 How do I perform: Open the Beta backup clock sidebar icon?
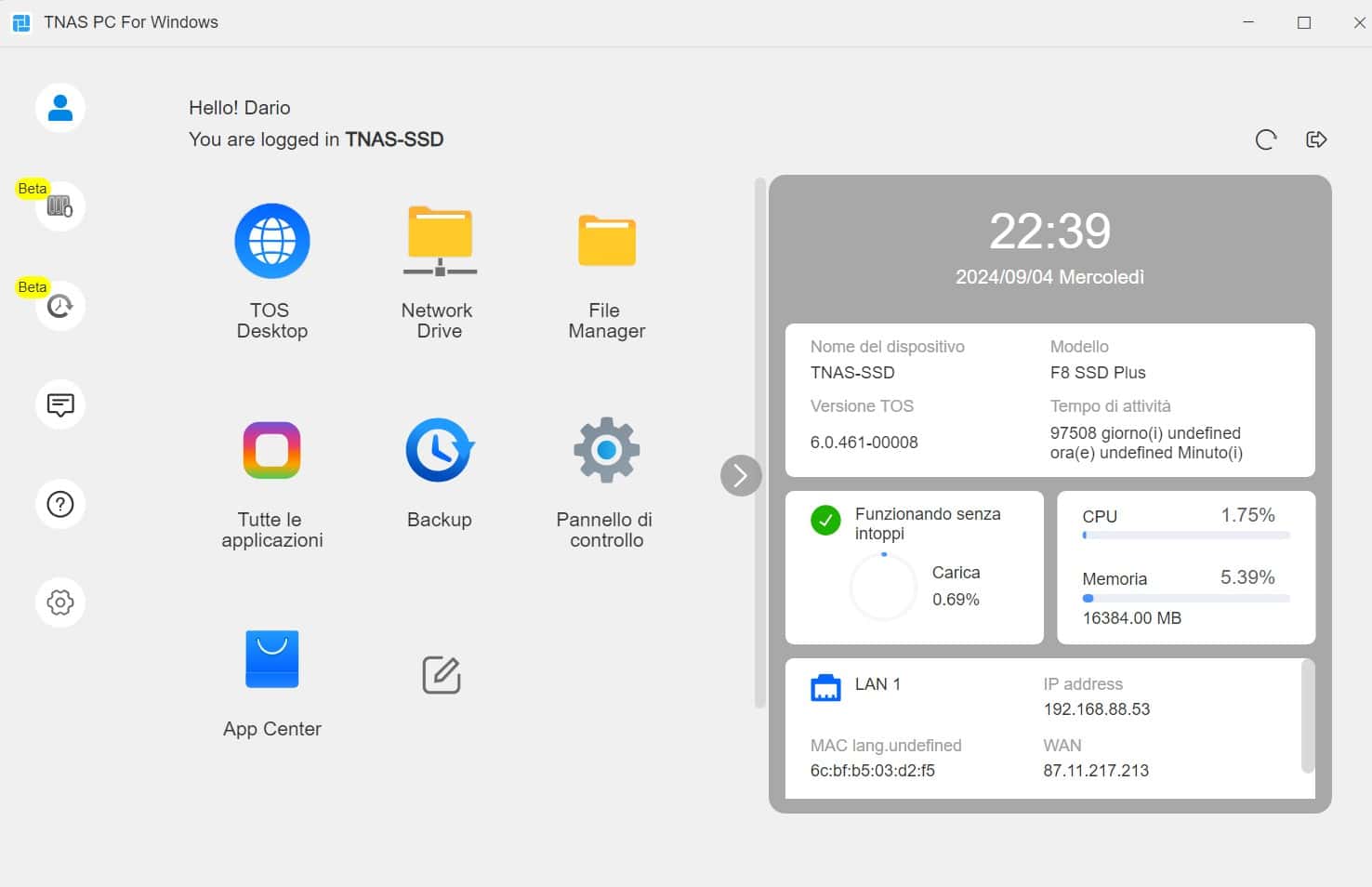click(60, 306)
